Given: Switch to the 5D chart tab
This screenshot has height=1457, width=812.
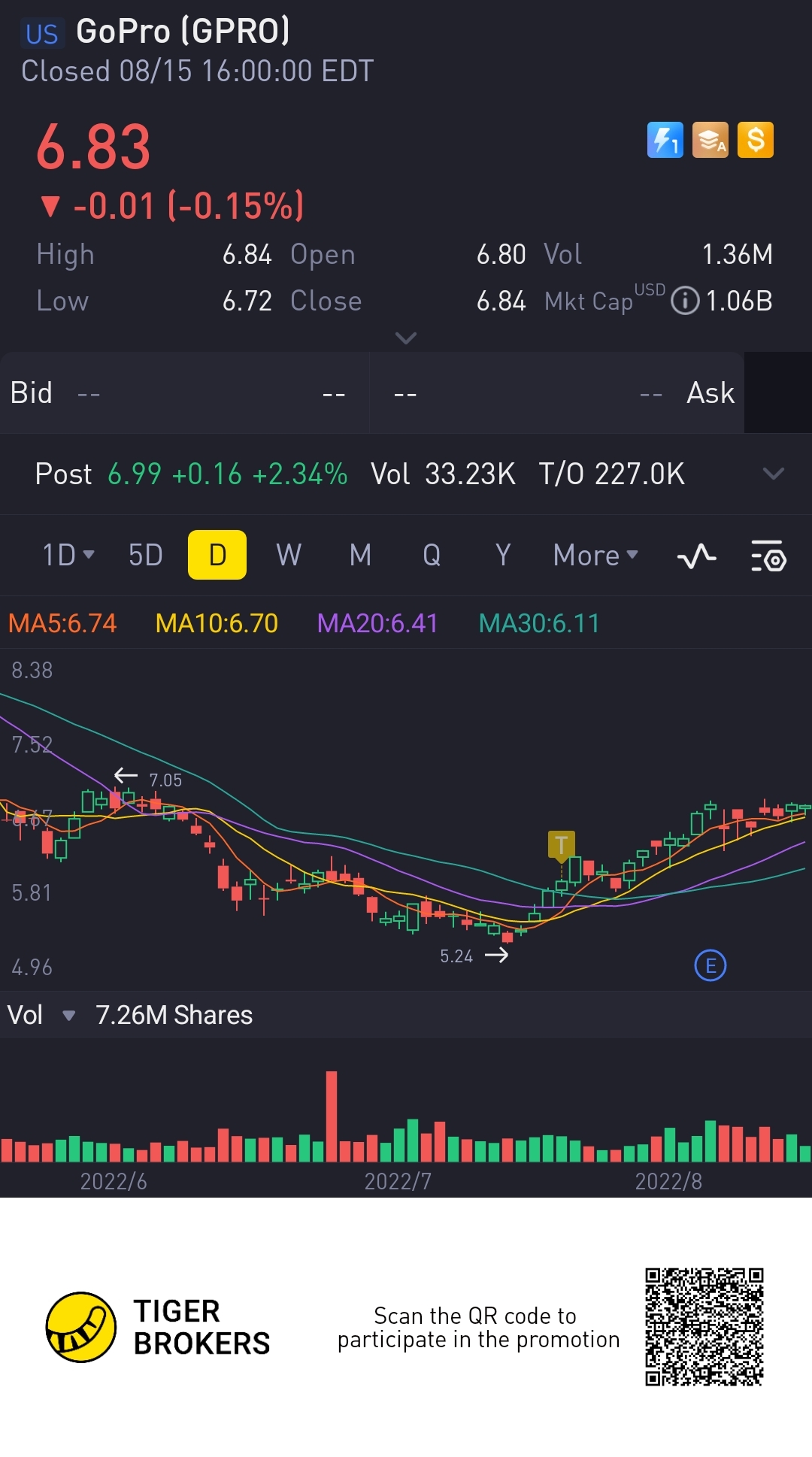Looking at the screenshot, I should coord(146,555).
